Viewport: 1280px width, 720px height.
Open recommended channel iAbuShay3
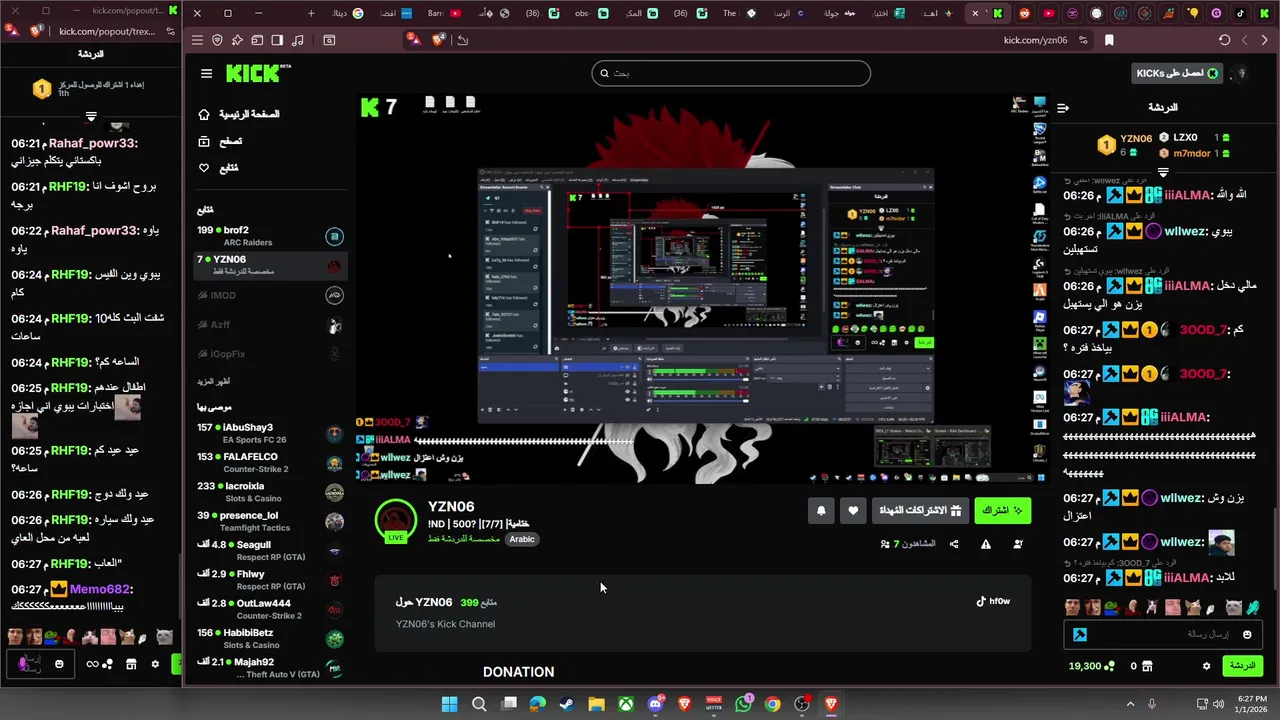pos(270,433)
